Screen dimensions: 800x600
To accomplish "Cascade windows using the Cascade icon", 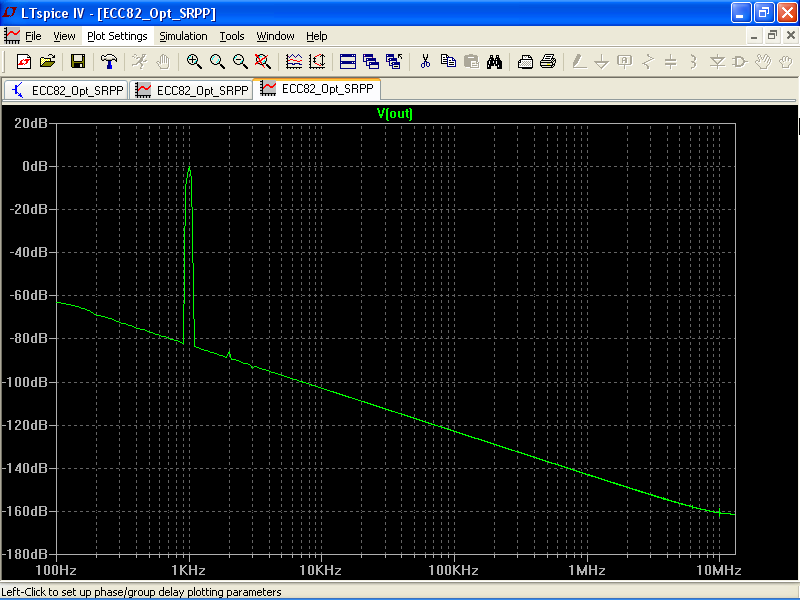I will coord(371,62).
